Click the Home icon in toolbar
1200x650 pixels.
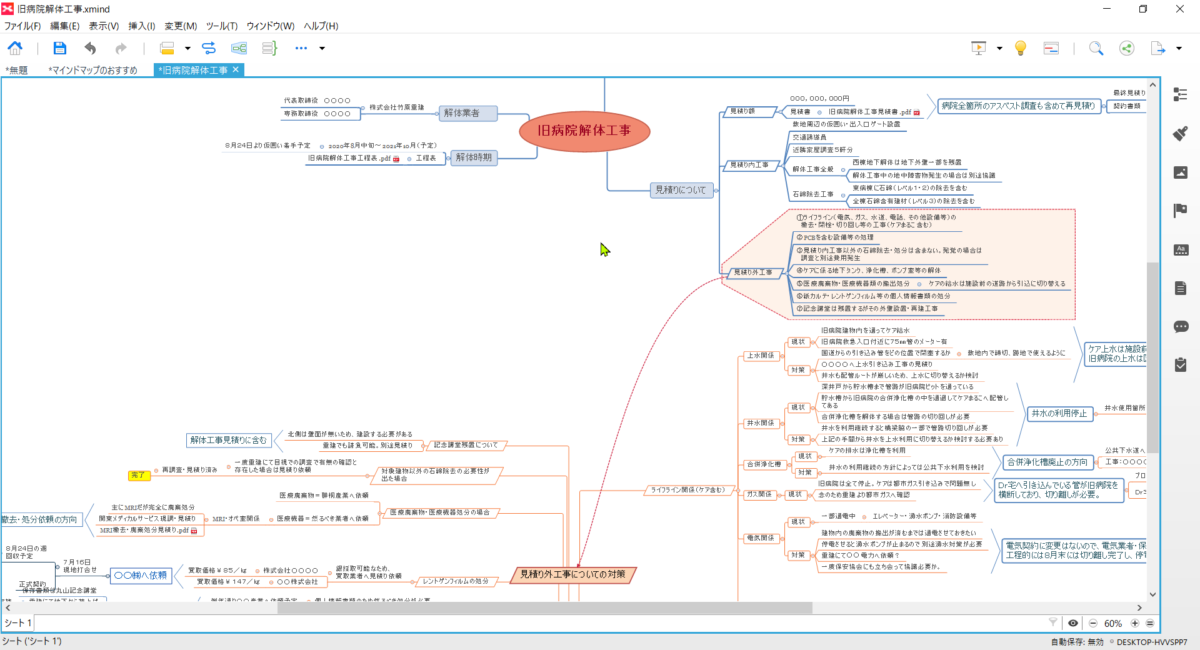point(17,48)
